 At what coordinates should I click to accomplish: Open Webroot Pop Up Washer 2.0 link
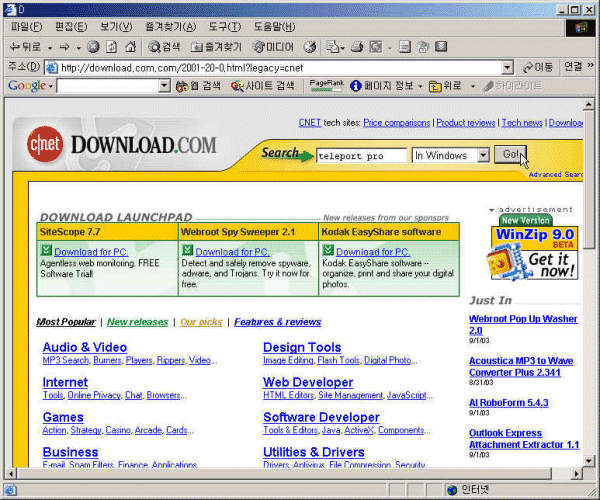[x=523, y=324]
